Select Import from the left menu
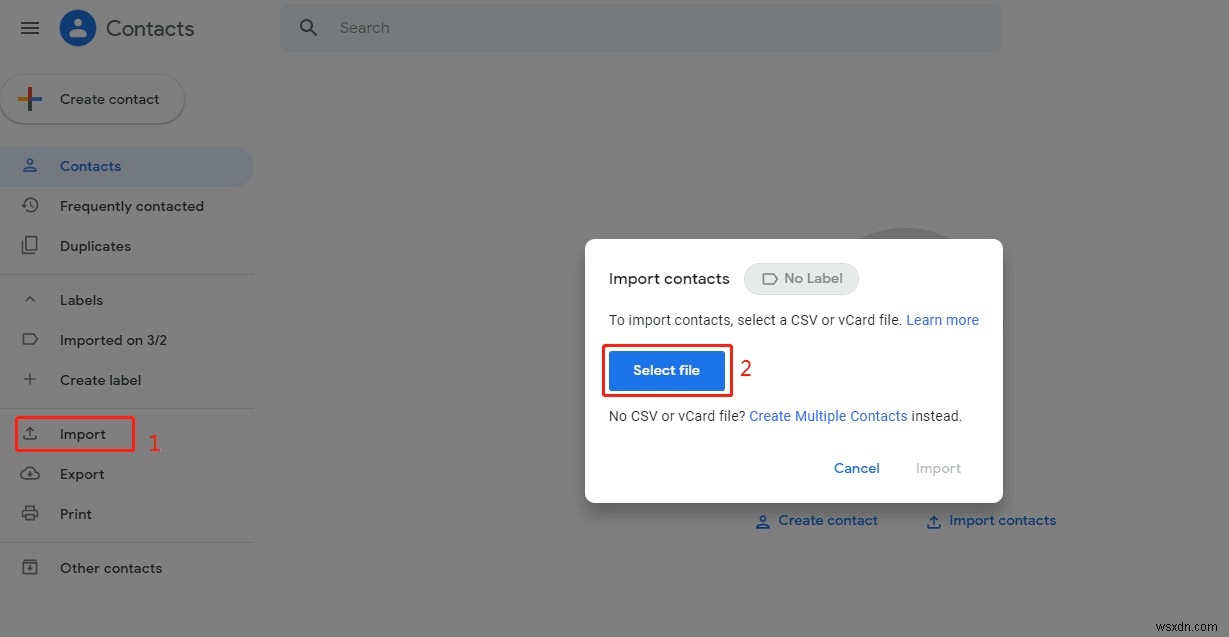 tap(85, 434)
